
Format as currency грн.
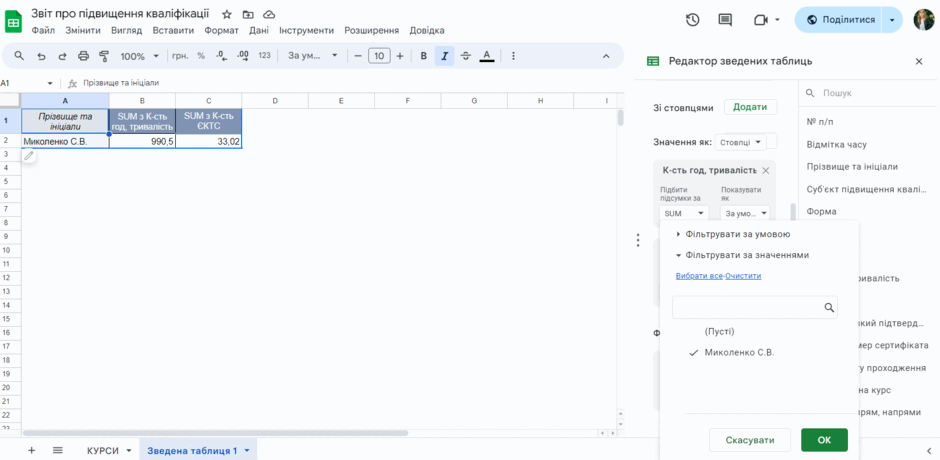tap(180, 56)
